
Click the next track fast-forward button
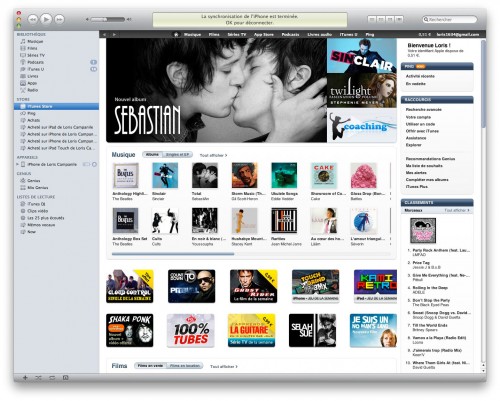pyautogui.click(x=59, y=20)
